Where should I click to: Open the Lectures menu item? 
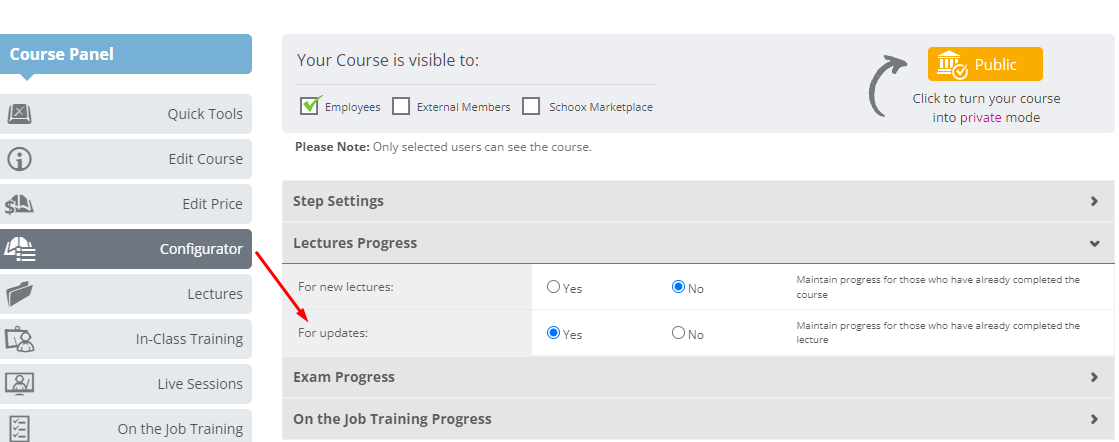tap(126, 294)
